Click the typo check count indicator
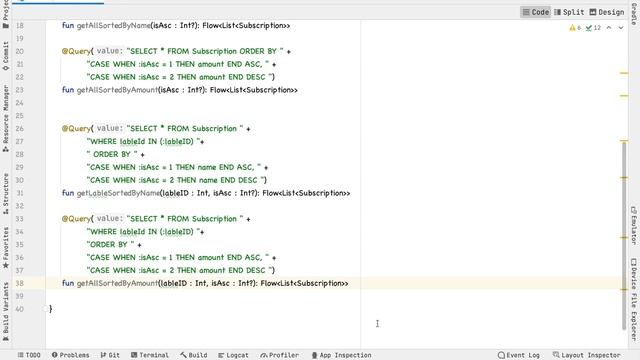 click(593, 28)
